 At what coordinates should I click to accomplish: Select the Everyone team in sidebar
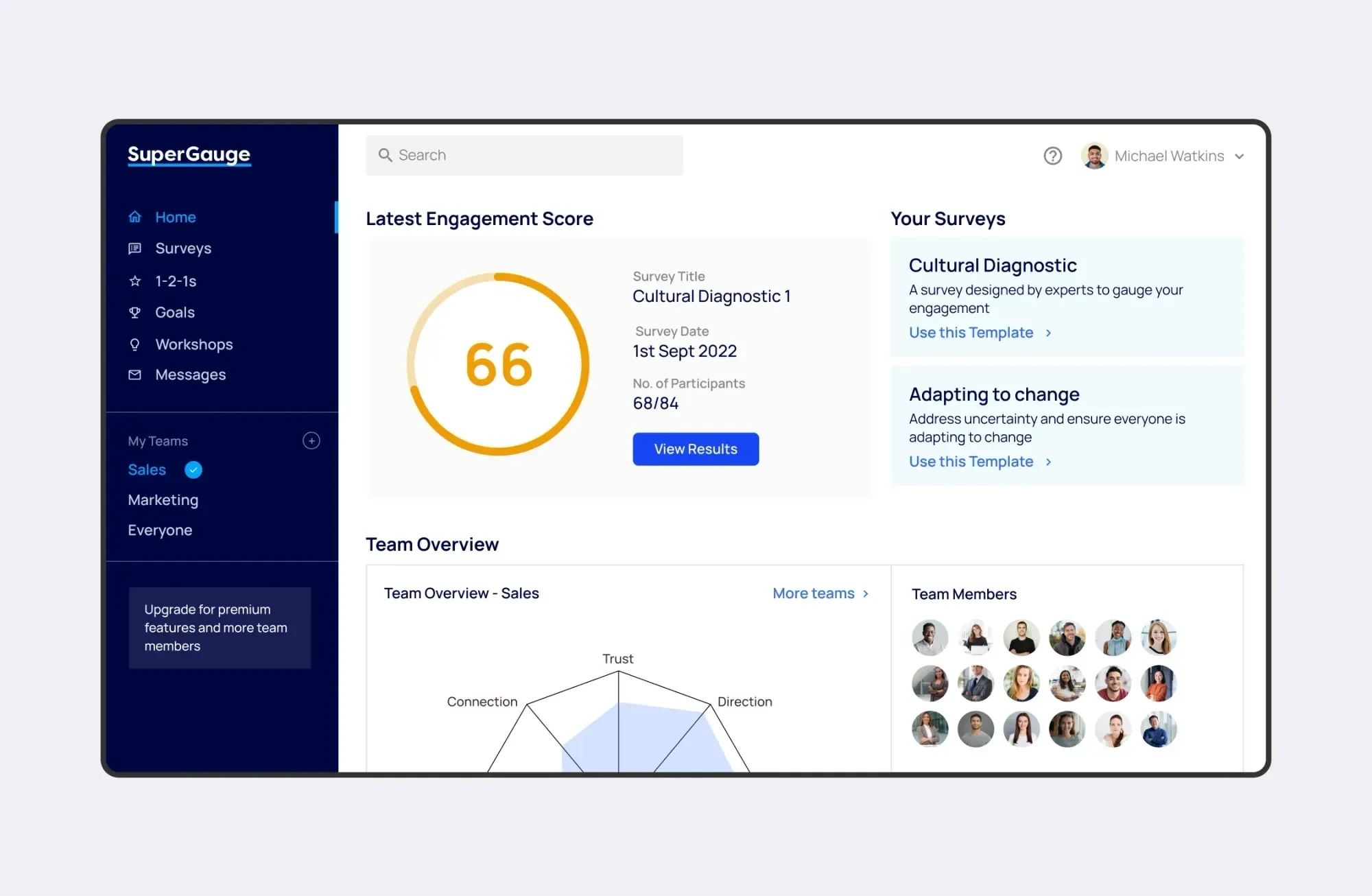tap(160, 530)
